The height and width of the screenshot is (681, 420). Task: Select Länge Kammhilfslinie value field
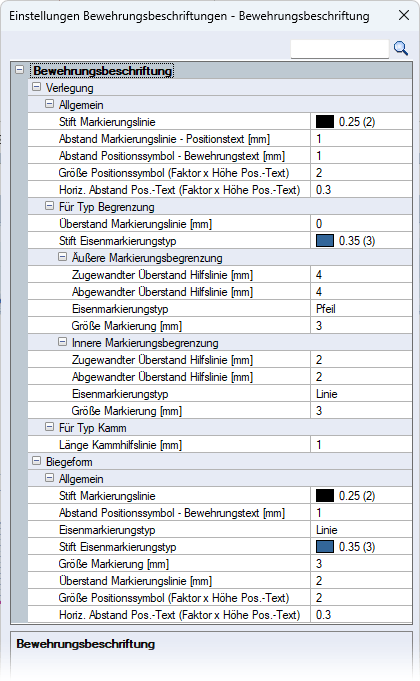(361, 445)
